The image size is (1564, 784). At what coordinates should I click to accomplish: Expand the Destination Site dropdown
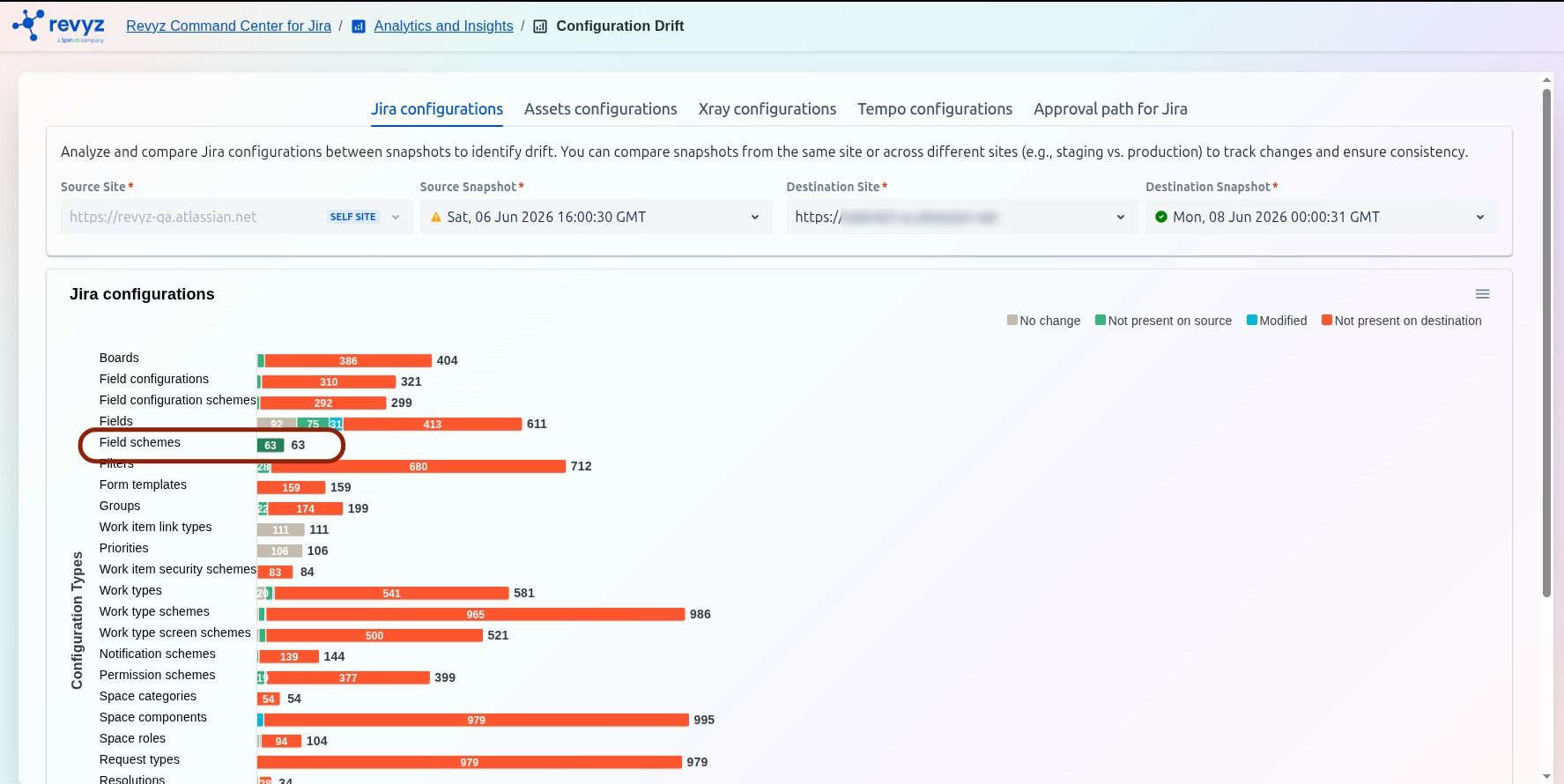962,217
